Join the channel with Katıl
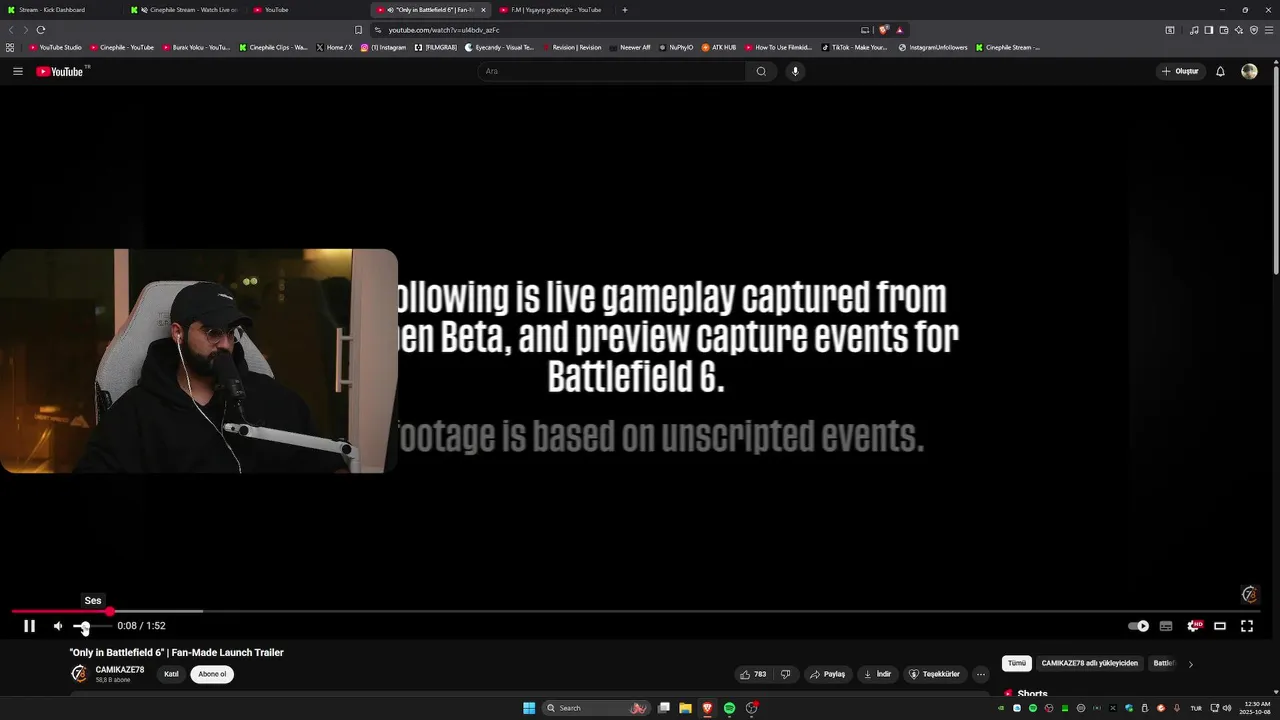Image resolution: width=1280 pixels, height=720 pixels. tap(171, 674)
